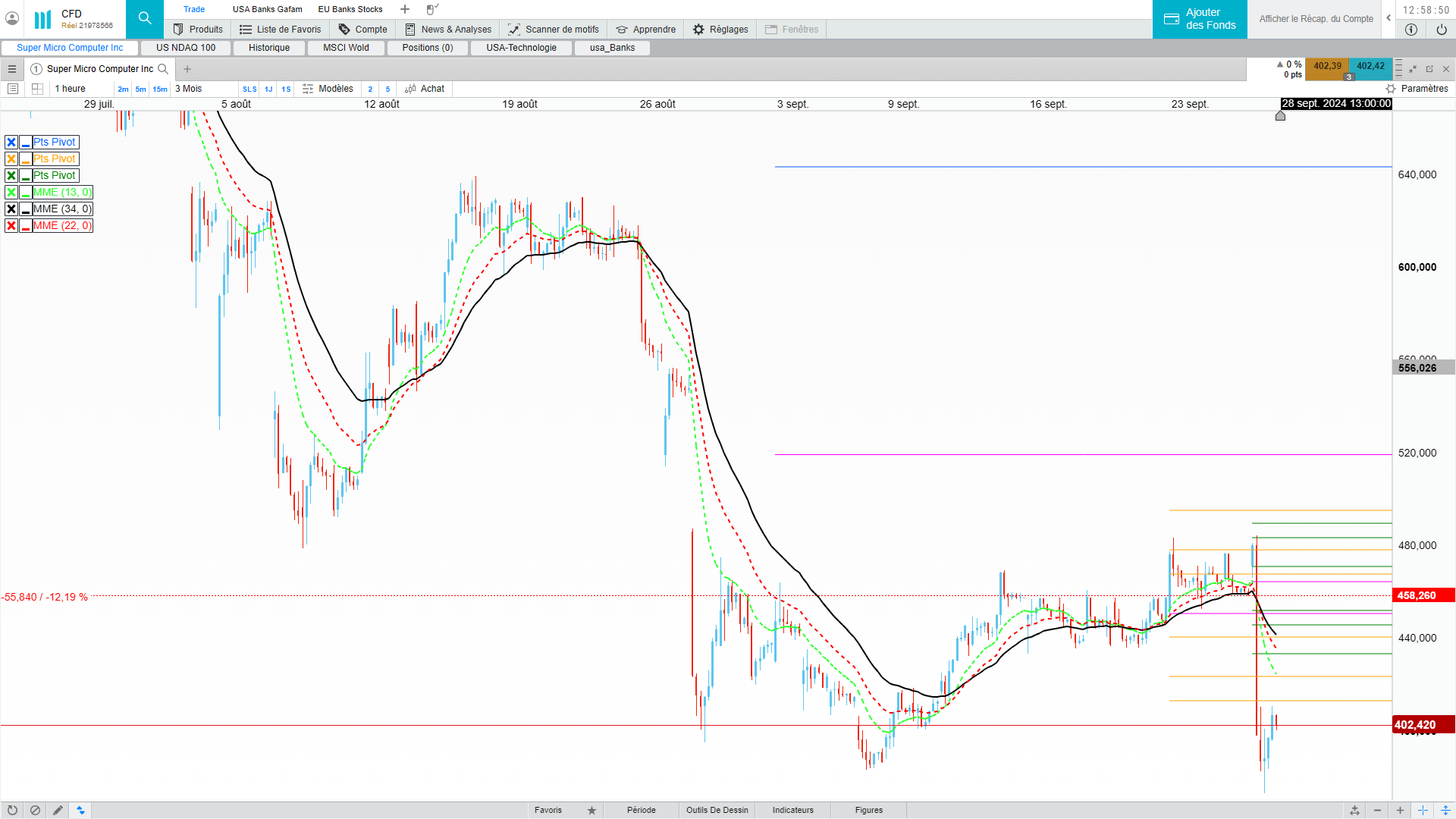Open the Scanner de motifs tool

[553, 30]
